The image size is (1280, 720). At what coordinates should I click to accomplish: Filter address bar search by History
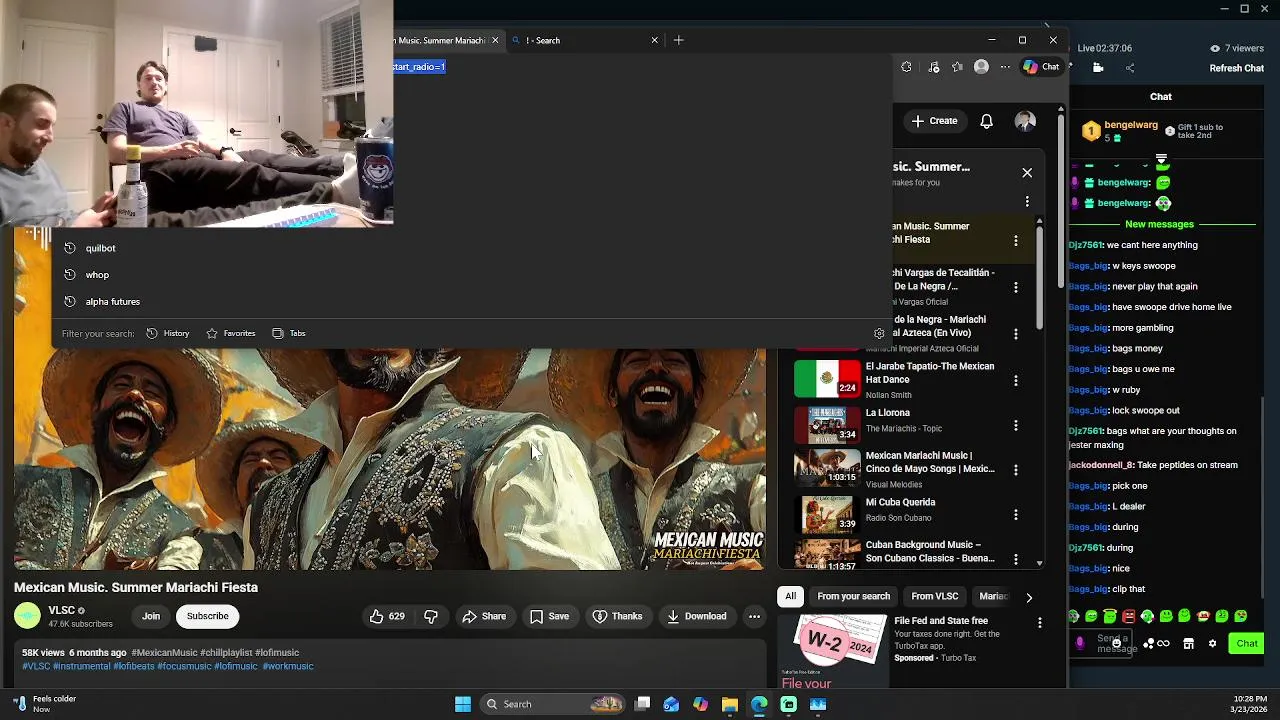tap(168, 333)
